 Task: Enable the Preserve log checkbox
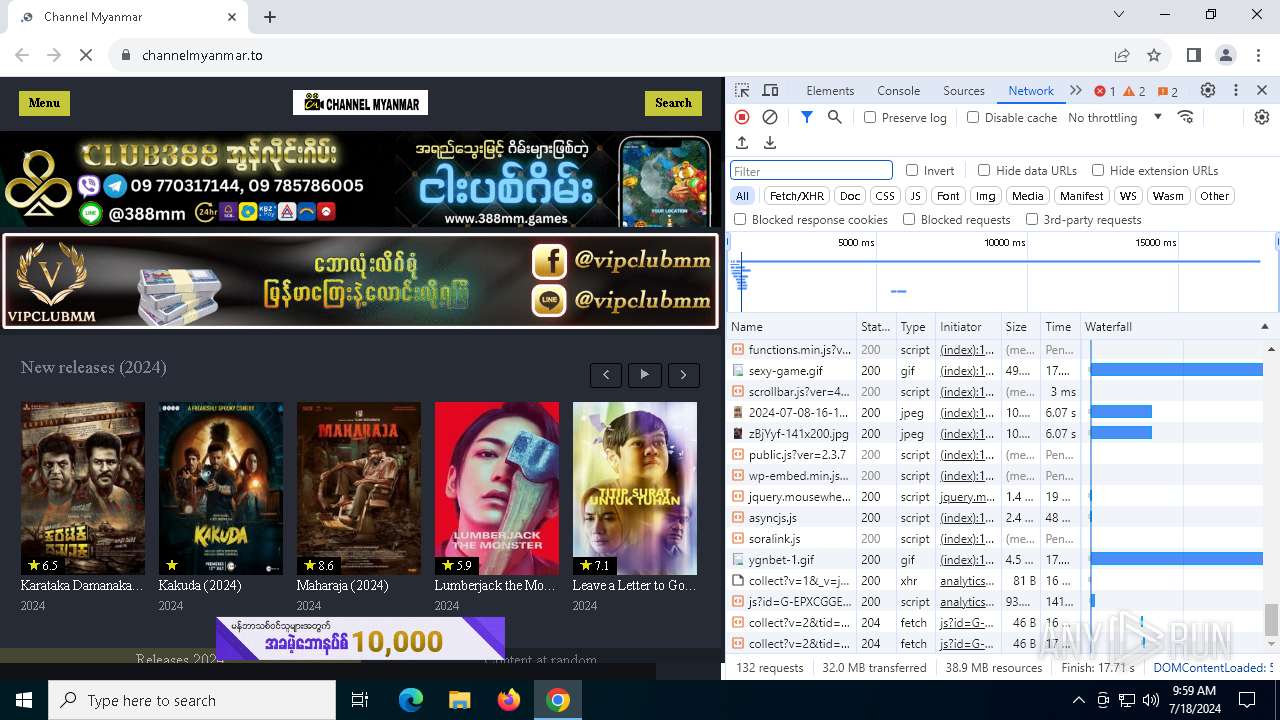(870, 117)
